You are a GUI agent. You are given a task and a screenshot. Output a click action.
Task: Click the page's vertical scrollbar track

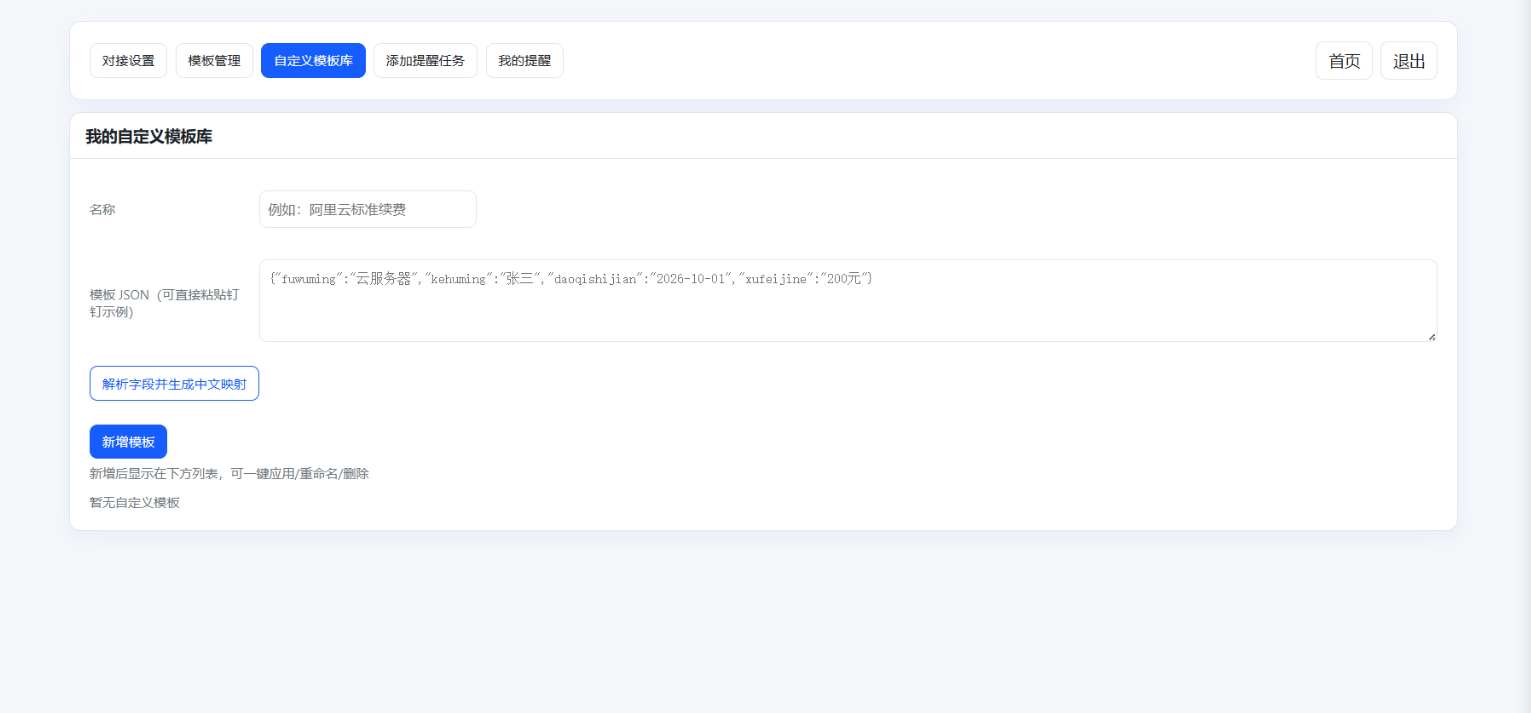(1523, 400)
